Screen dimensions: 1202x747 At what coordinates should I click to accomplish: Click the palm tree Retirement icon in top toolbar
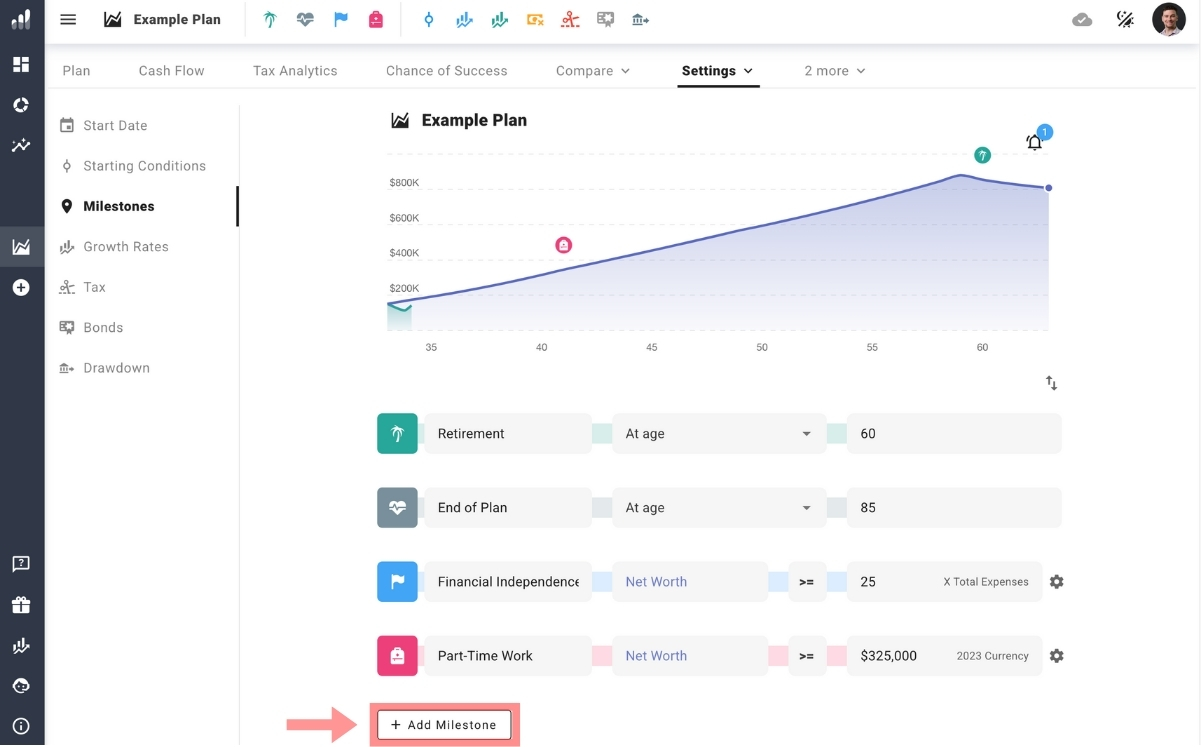tap(270, 20)
